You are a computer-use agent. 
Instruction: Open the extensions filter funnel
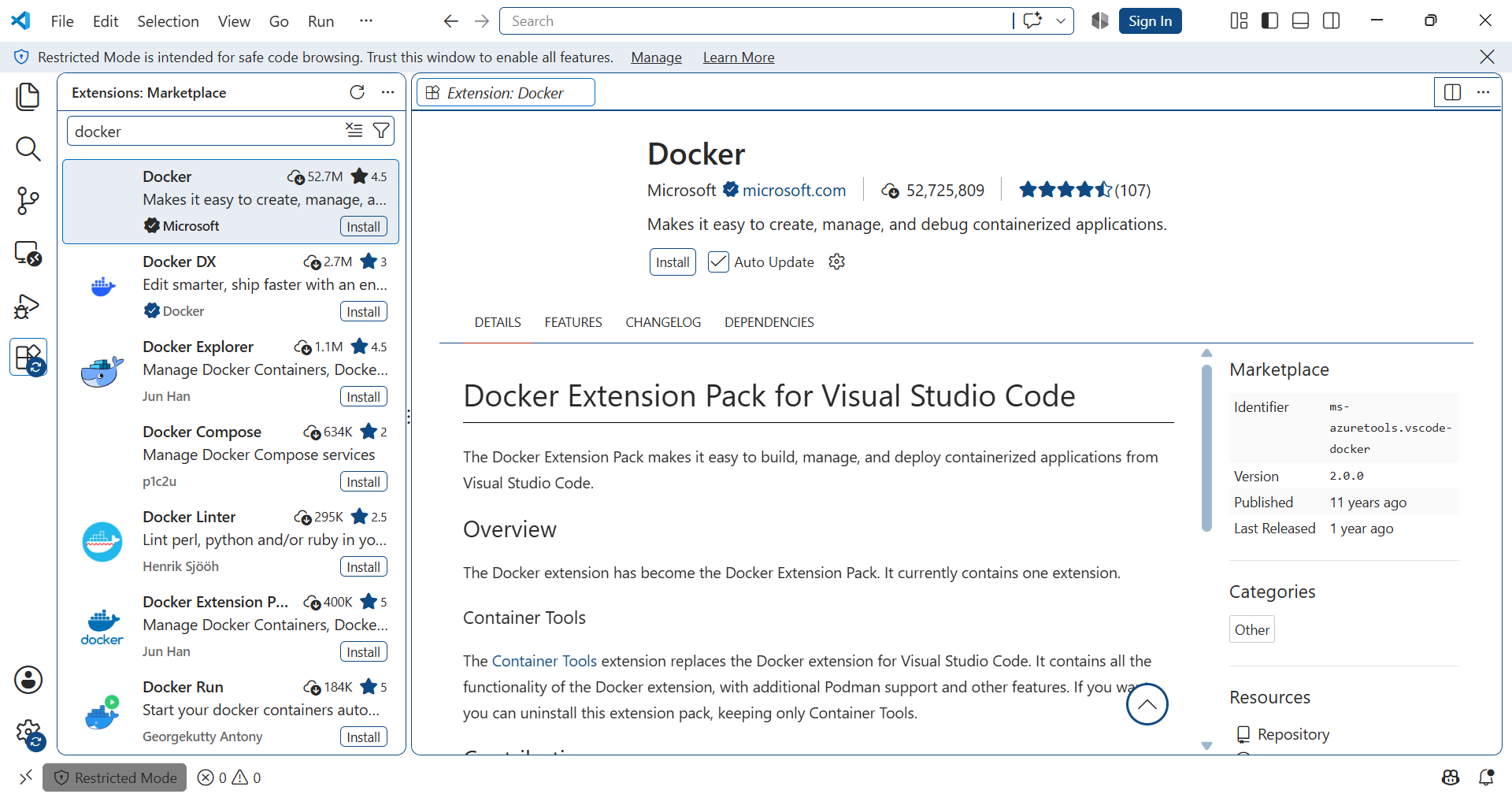click(381, 131)
